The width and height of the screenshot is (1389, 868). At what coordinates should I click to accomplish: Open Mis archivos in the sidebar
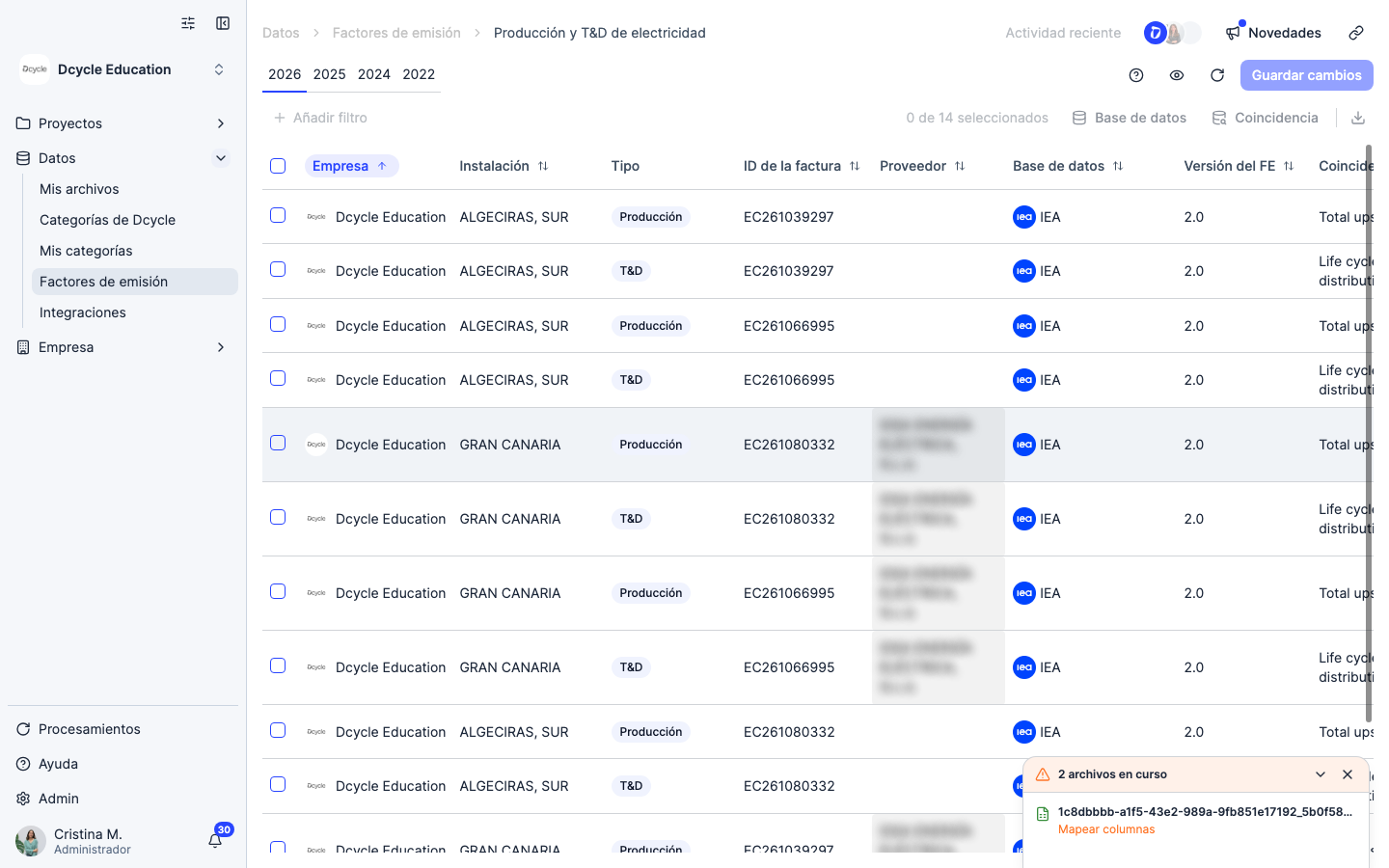[135, 189]
